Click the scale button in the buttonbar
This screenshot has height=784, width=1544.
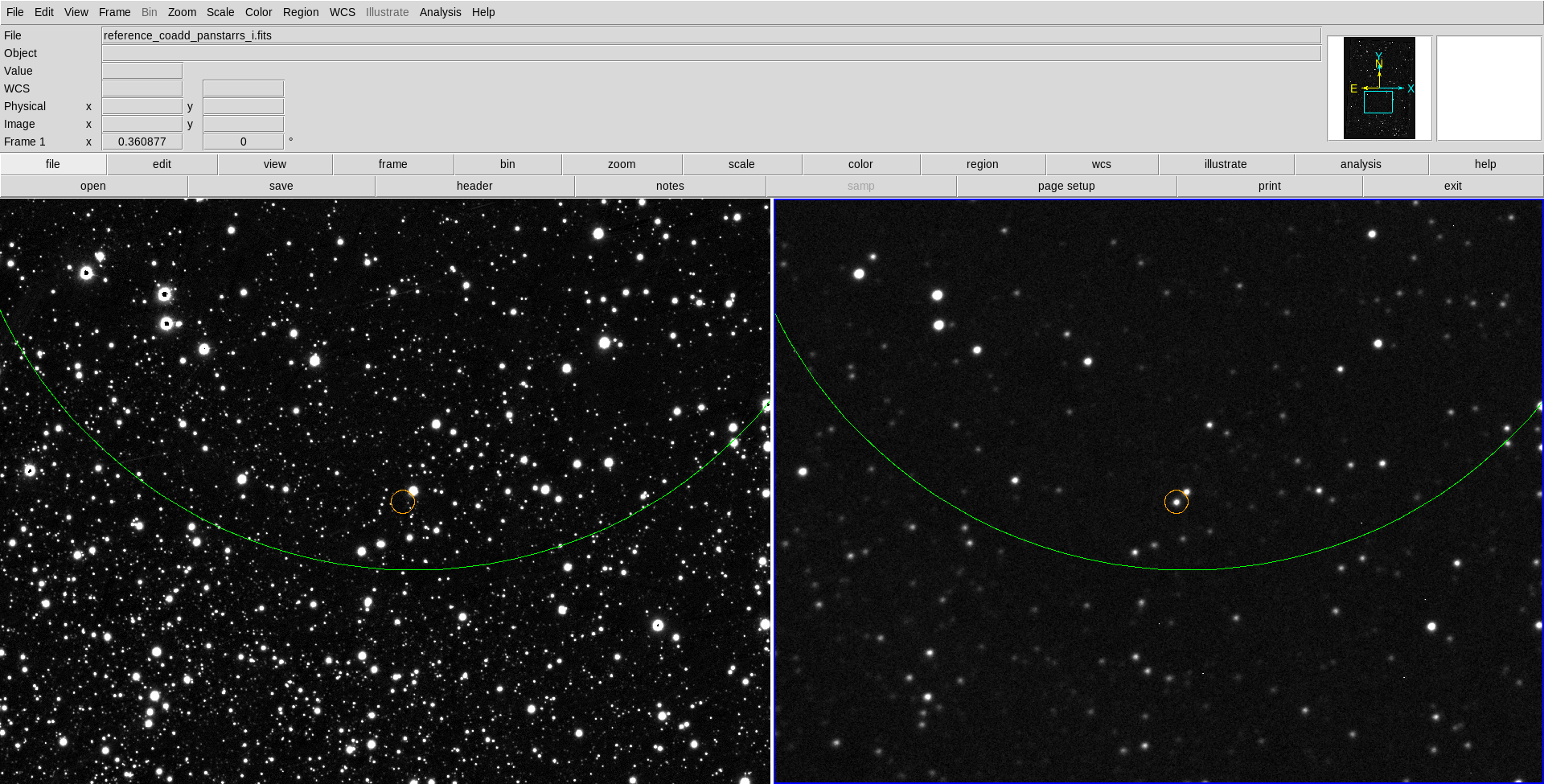[x=741, y=164]
